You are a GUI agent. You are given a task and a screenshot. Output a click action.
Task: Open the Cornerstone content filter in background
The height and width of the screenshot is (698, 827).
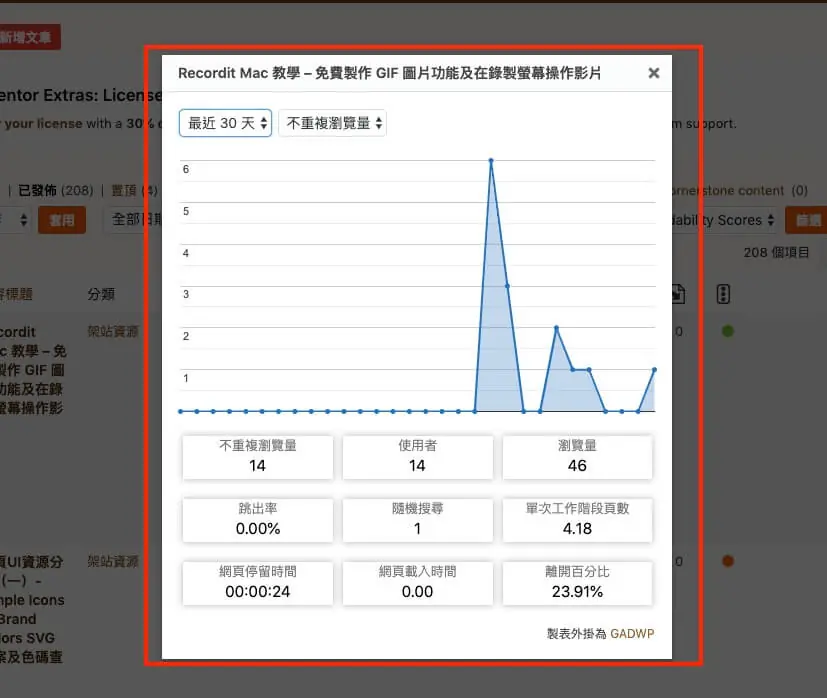(739, 190)
